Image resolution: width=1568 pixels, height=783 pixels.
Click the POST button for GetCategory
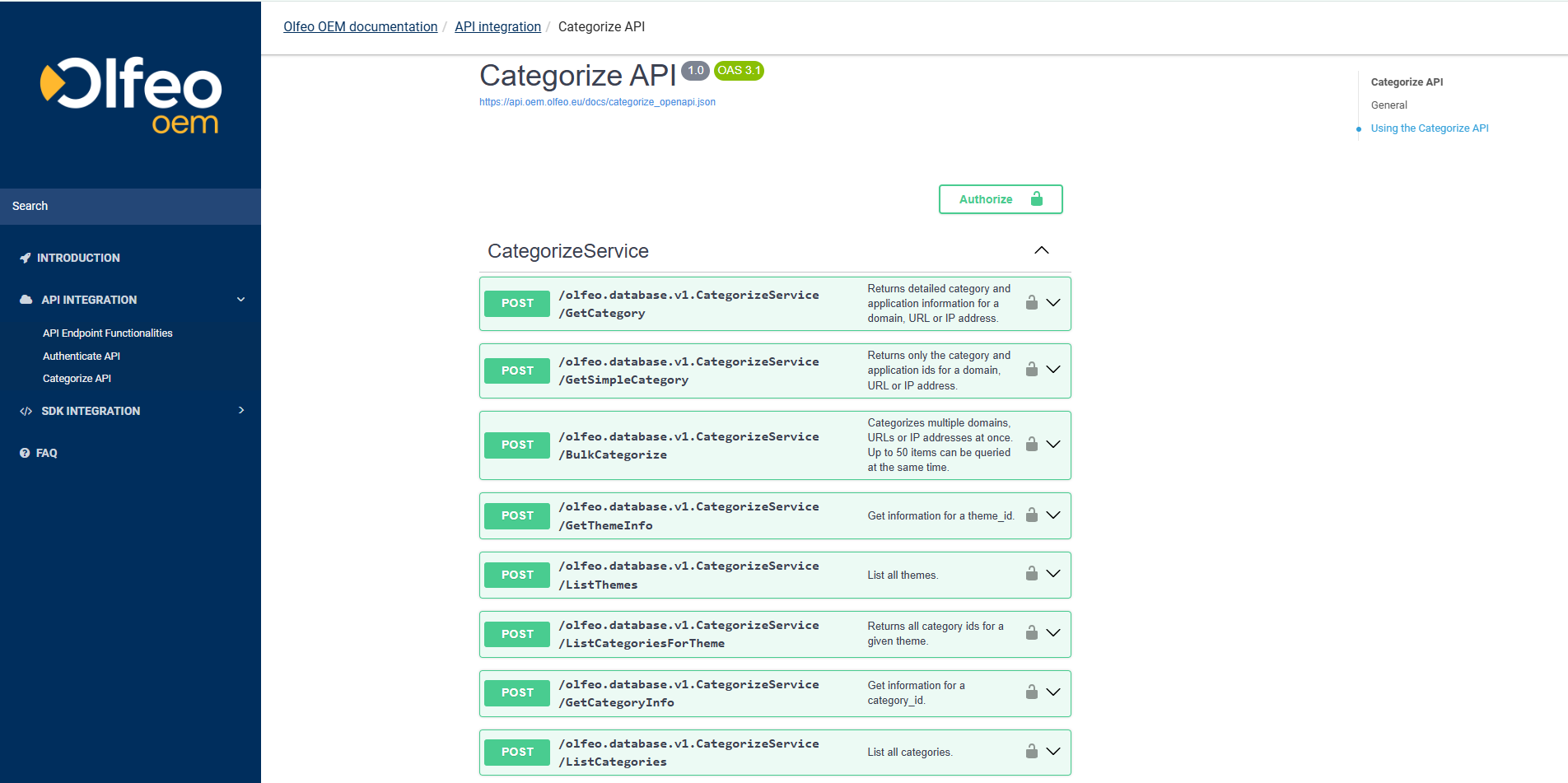click(x=517, y=303)
